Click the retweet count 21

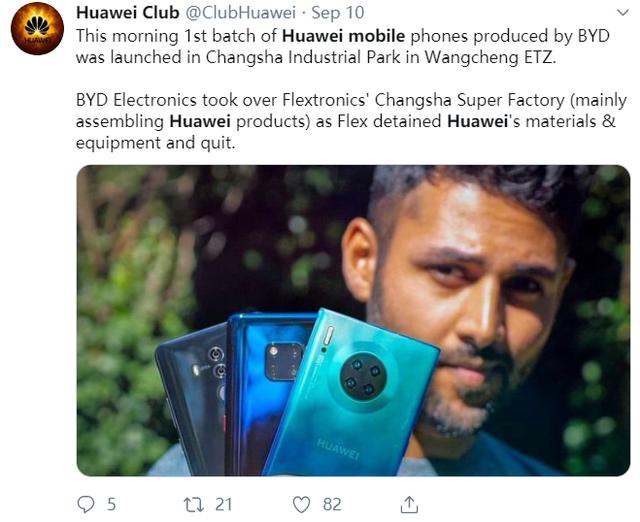pyautogui.click(x=223, y=505)
